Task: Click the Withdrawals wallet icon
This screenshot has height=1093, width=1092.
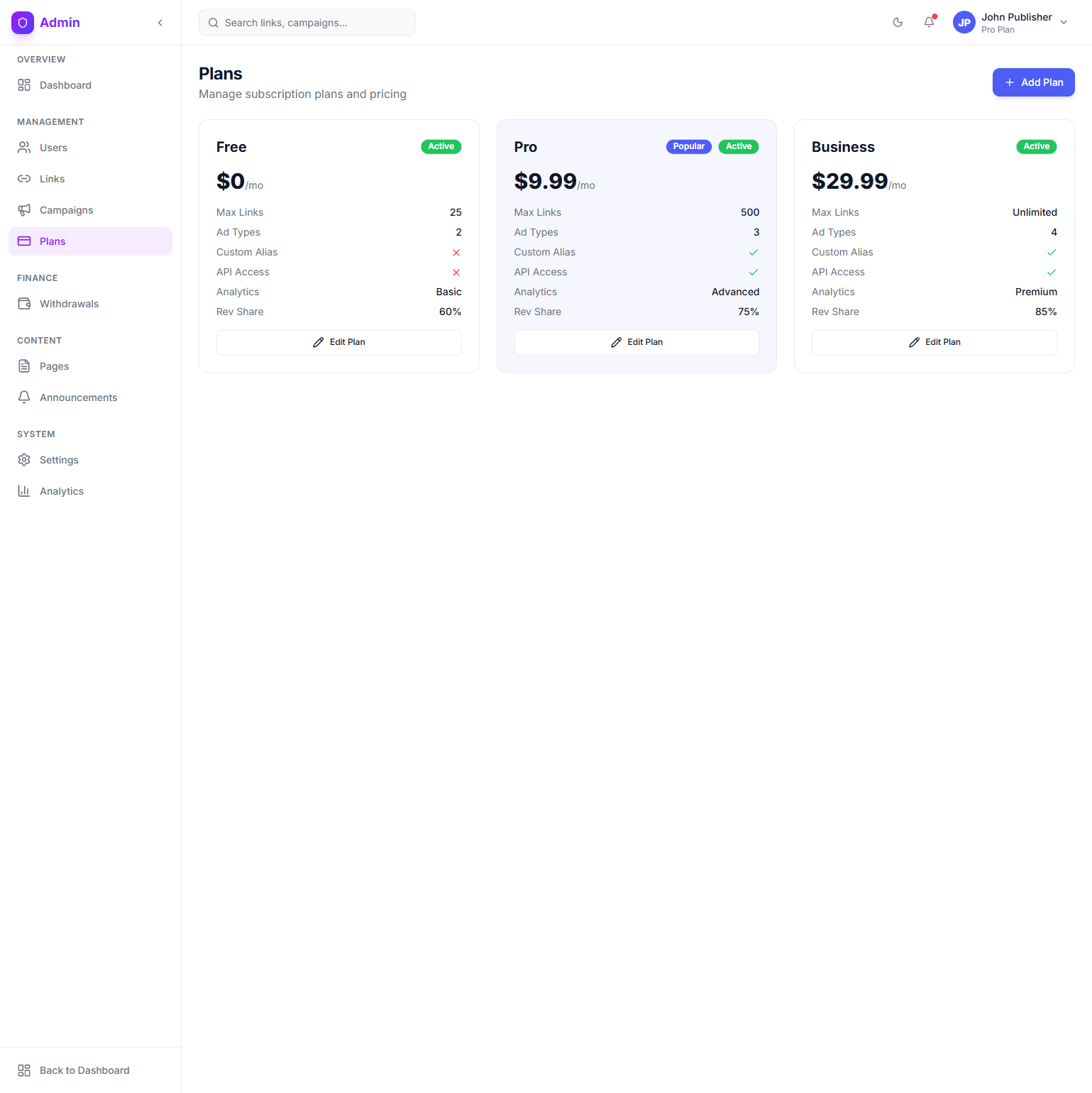Action: [24, 304]
